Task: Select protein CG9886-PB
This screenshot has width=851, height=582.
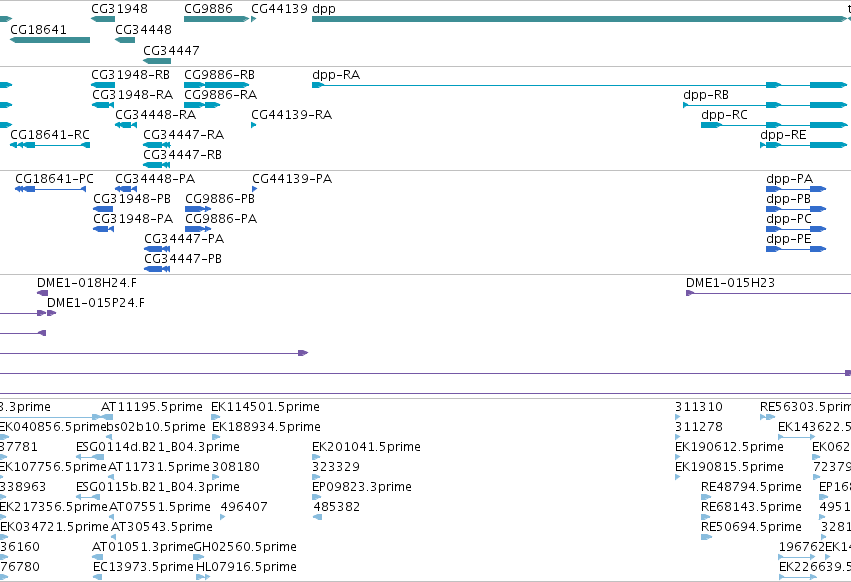Action: click(x=198, y=209)
